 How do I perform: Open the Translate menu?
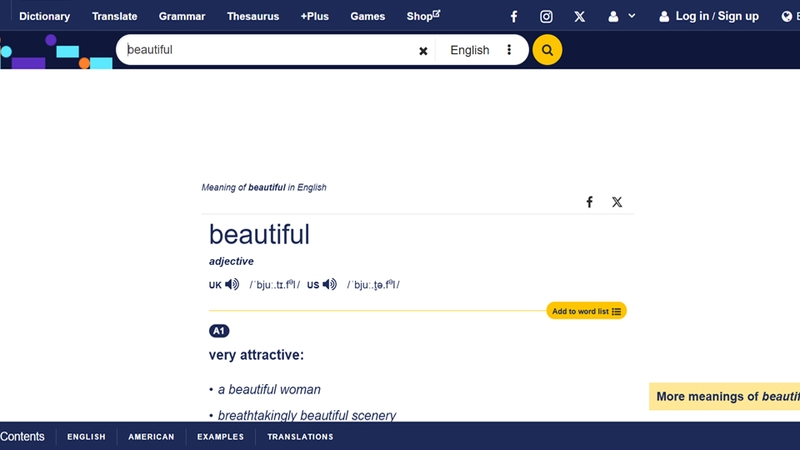point(114,16)
